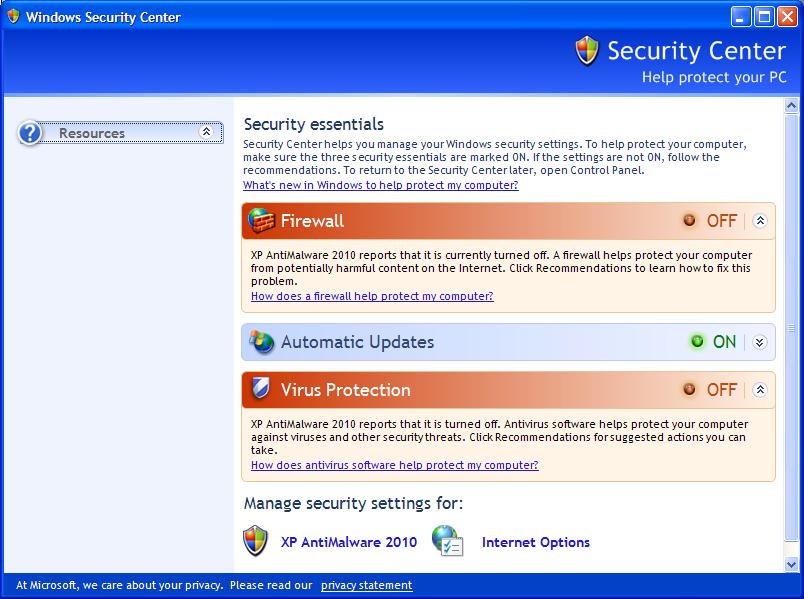Viewport: 804px width, 599px height.
Task: Click the Automatic Updates section header
Action: point(508,342)
